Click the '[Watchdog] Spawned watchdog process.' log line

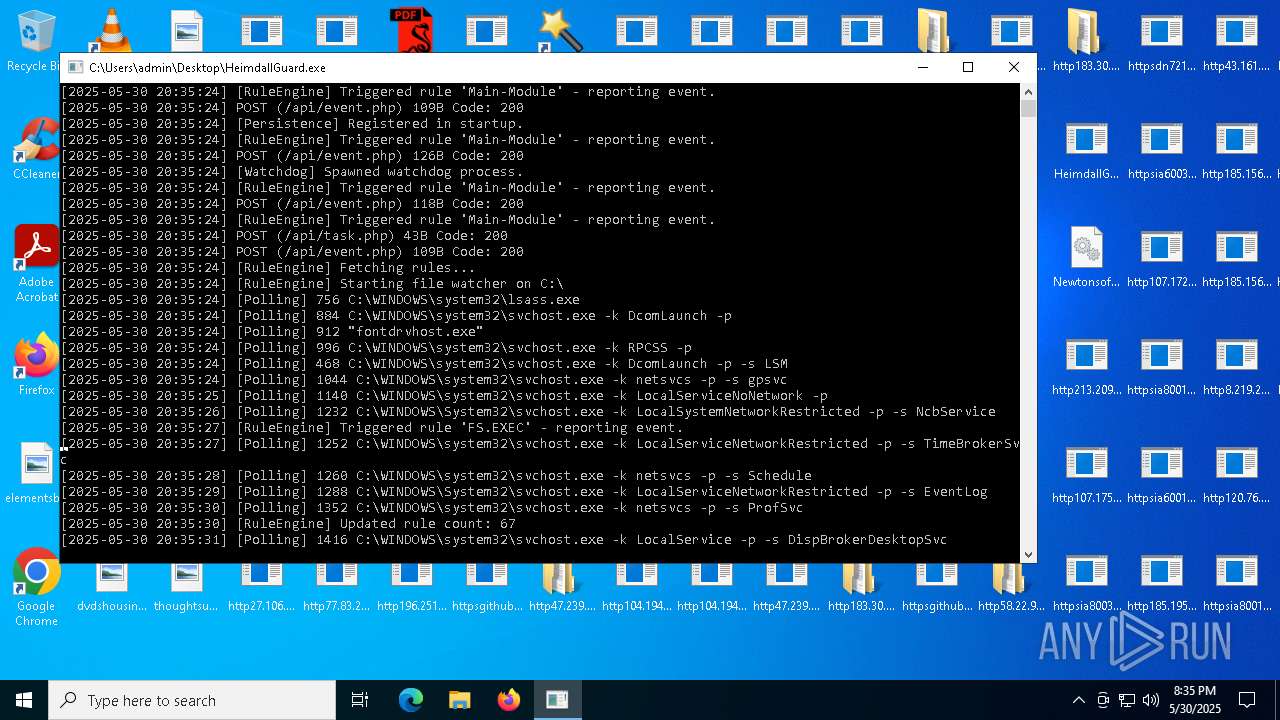pyautogui.click(x=292, y=171)
